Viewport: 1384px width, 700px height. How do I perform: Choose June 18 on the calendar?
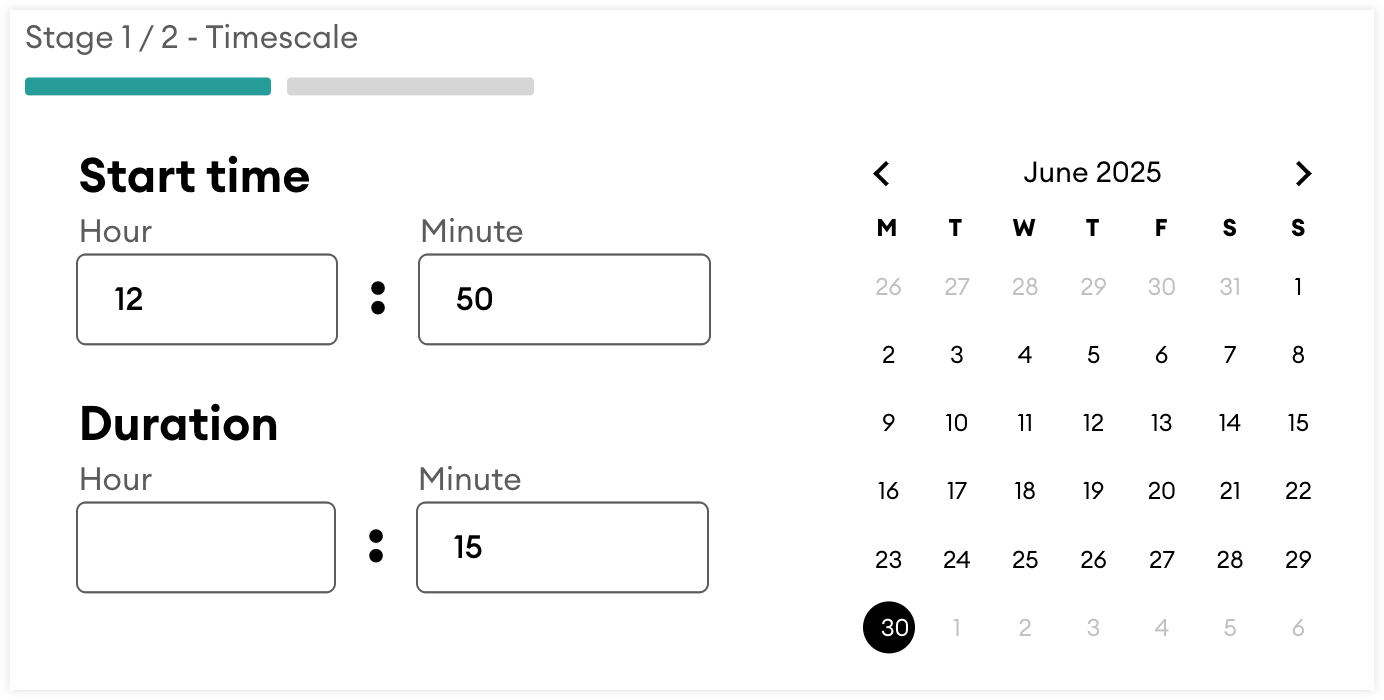1025,491
